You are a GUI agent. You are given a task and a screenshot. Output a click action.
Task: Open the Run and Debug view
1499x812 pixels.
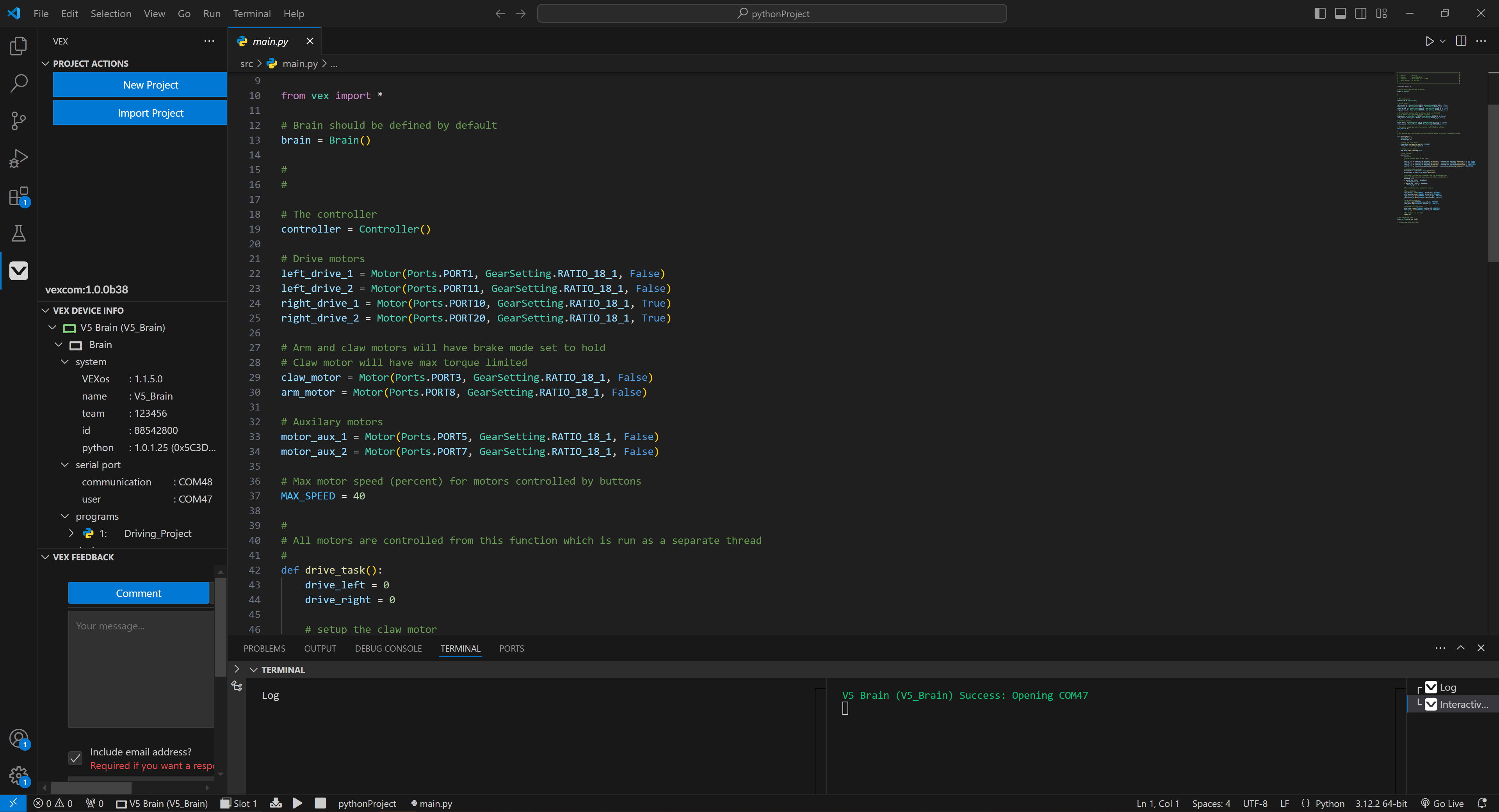(x=19, y=158)
